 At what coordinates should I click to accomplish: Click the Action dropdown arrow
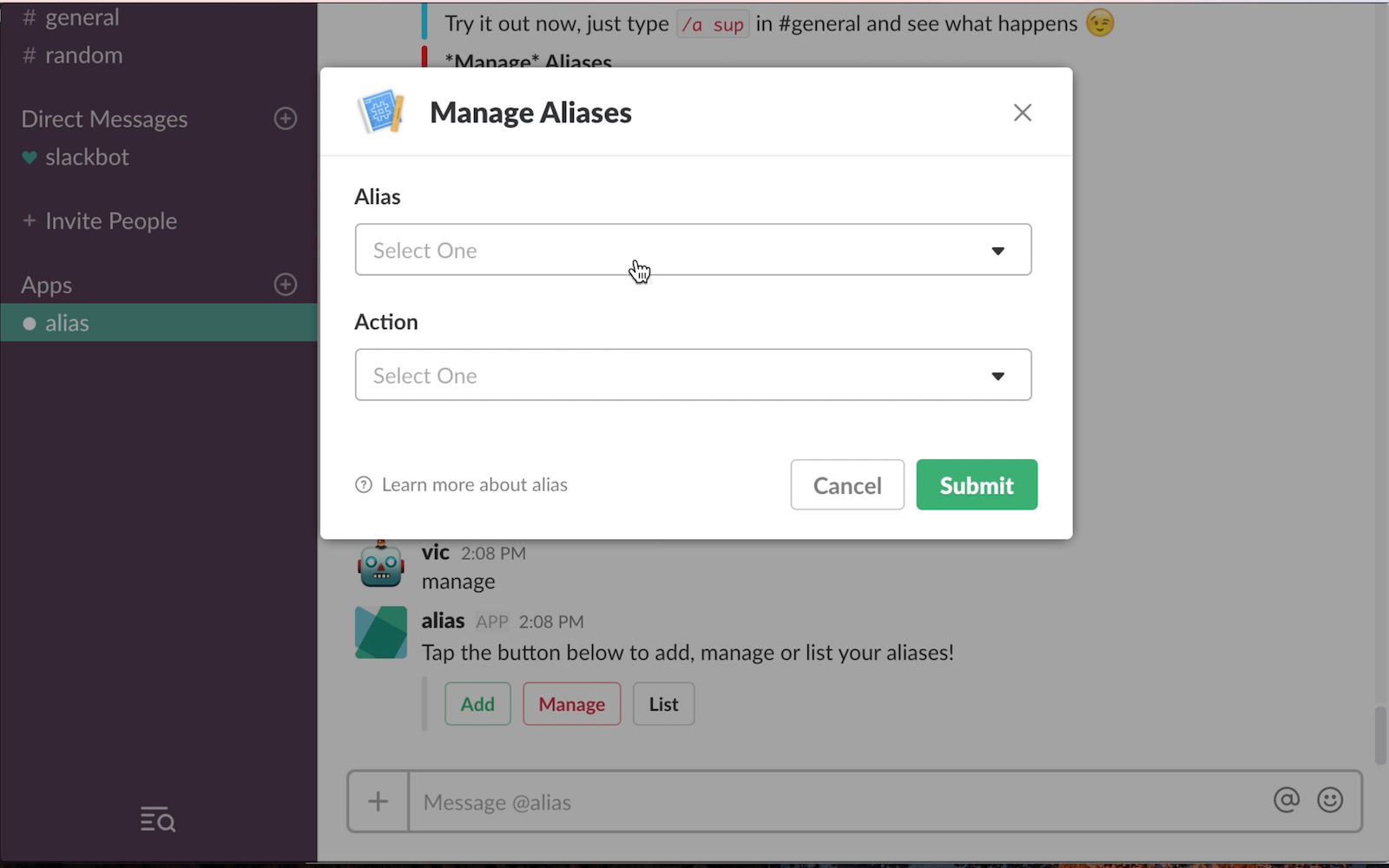pos(997,376)
